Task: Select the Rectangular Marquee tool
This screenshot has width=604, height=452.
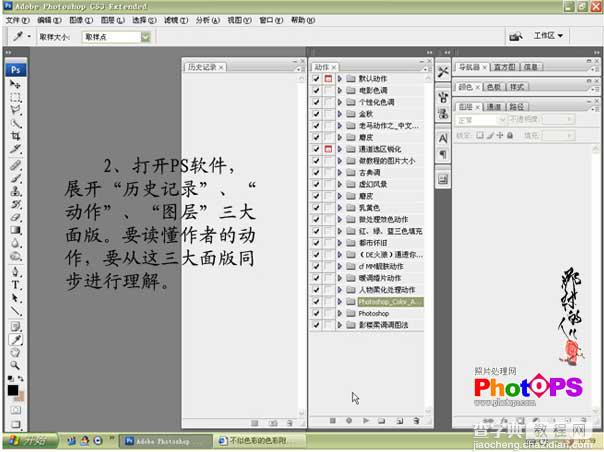Action: 15,97
